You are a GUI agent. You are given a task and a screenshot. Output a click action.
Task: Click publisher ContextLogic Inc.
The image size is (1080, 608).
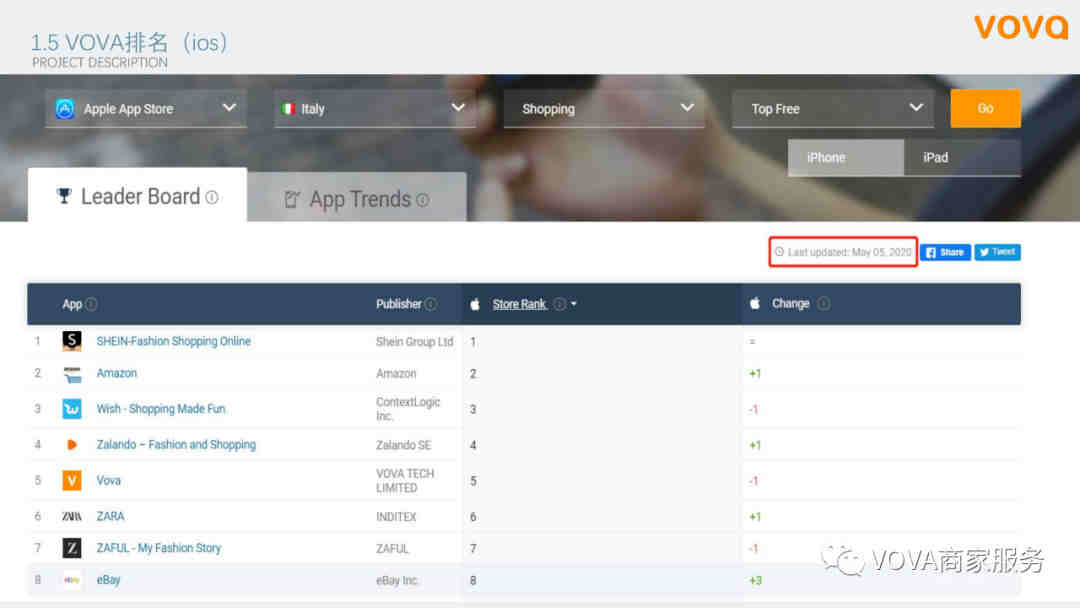tap(408, 409)
